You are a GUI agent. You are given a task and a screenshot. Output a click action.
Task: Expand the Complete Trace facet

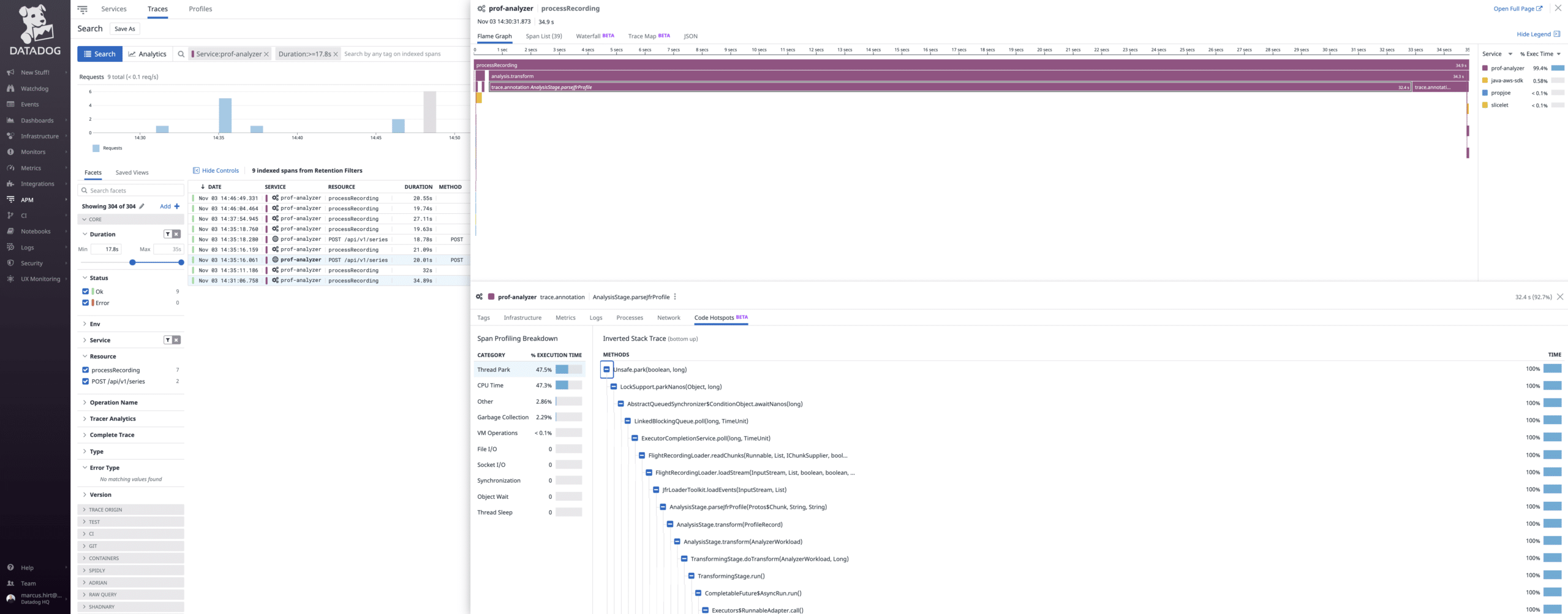click(85, 435)
